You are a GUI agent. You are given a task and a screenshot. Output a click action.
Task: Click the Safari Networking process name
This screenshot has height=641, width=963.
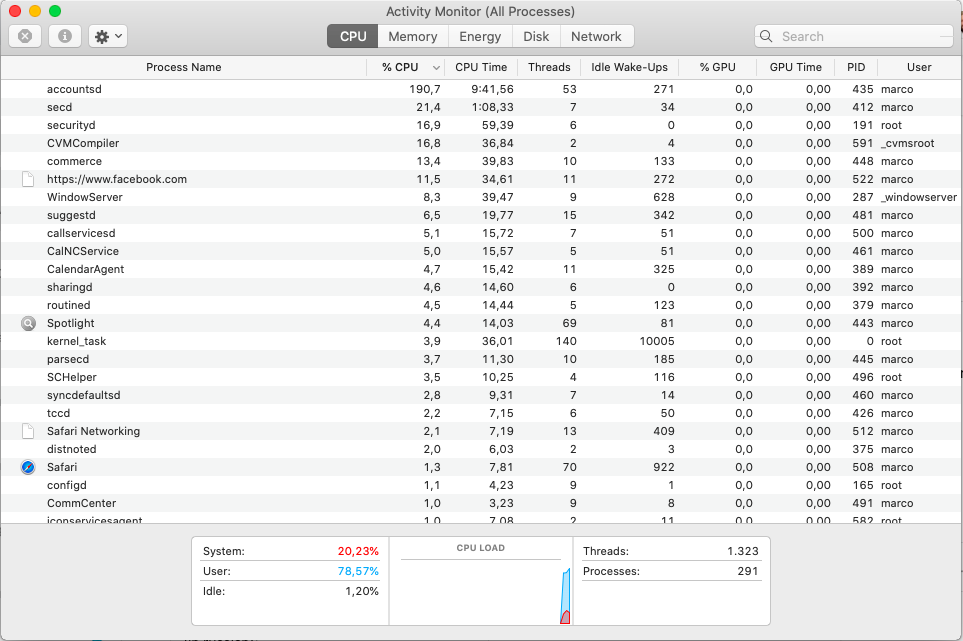coord(93,431)
